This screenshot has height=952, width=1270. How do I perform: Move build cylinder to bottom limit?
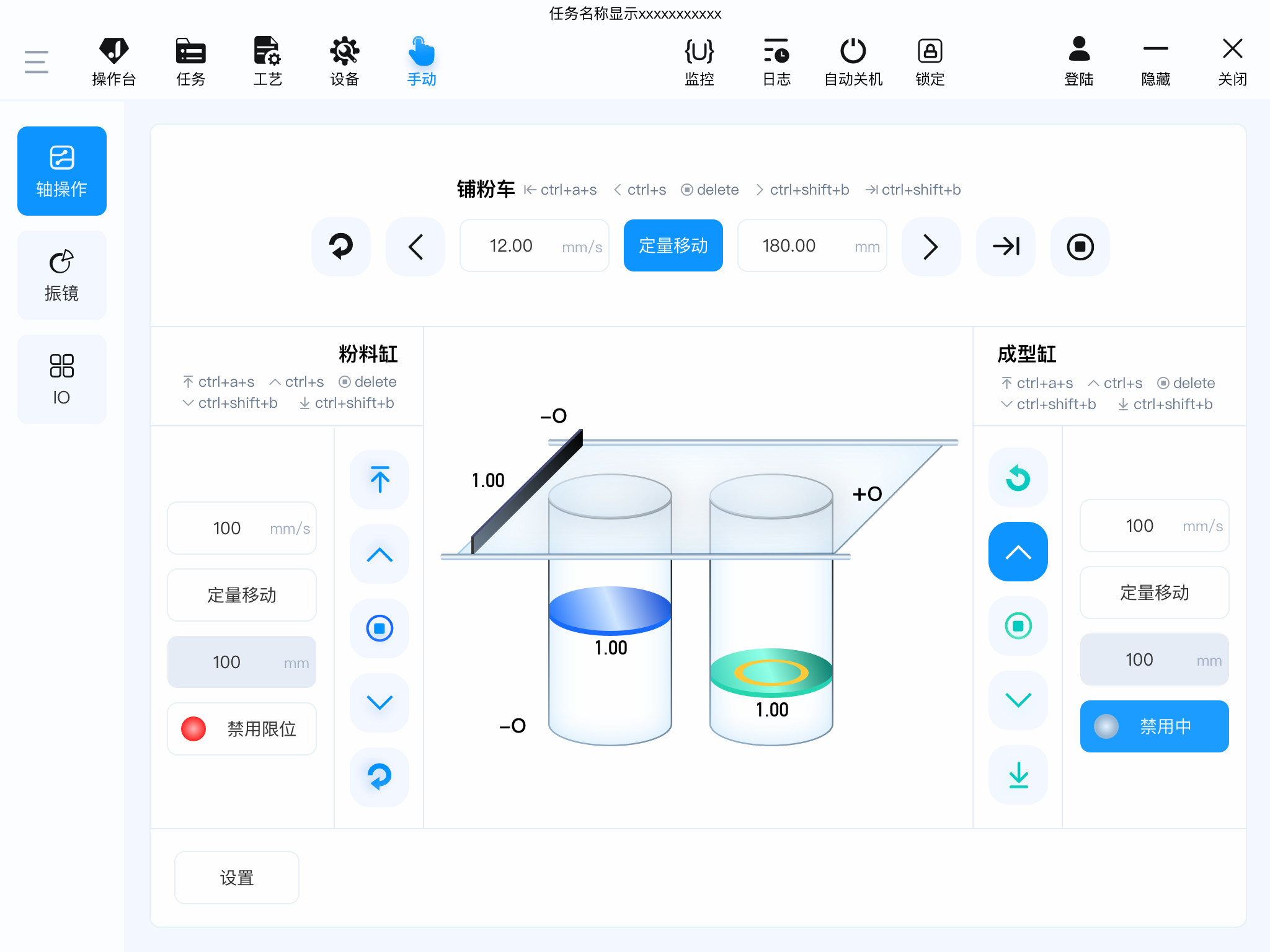point(1018,775)
